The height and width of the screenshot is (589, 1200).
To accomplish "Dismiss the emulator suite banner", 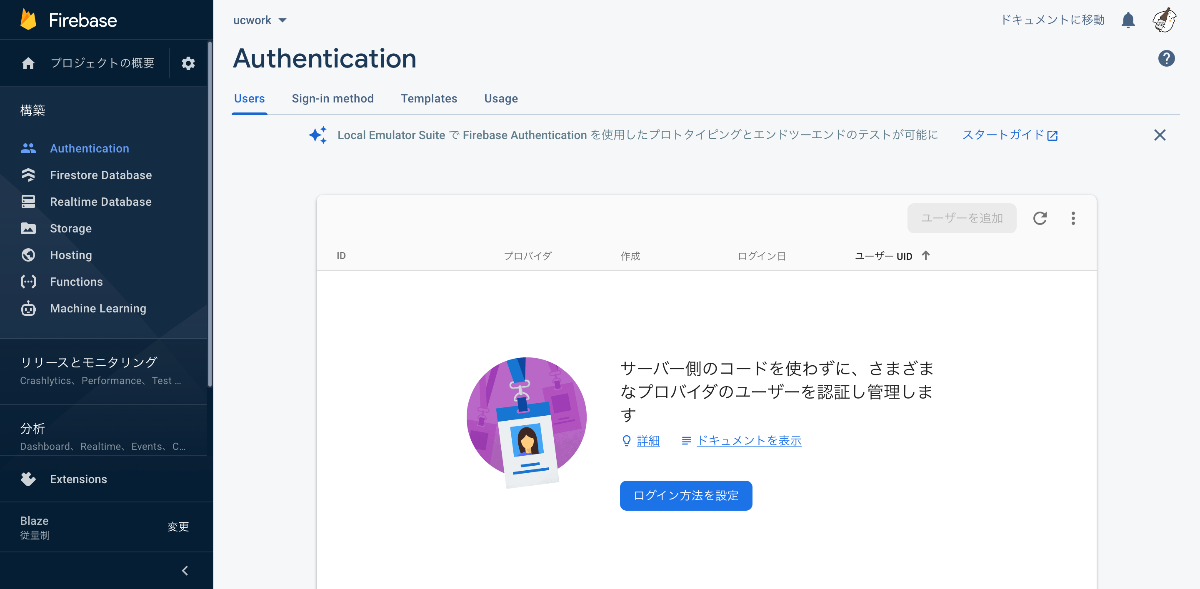I will click(1160, 135).
